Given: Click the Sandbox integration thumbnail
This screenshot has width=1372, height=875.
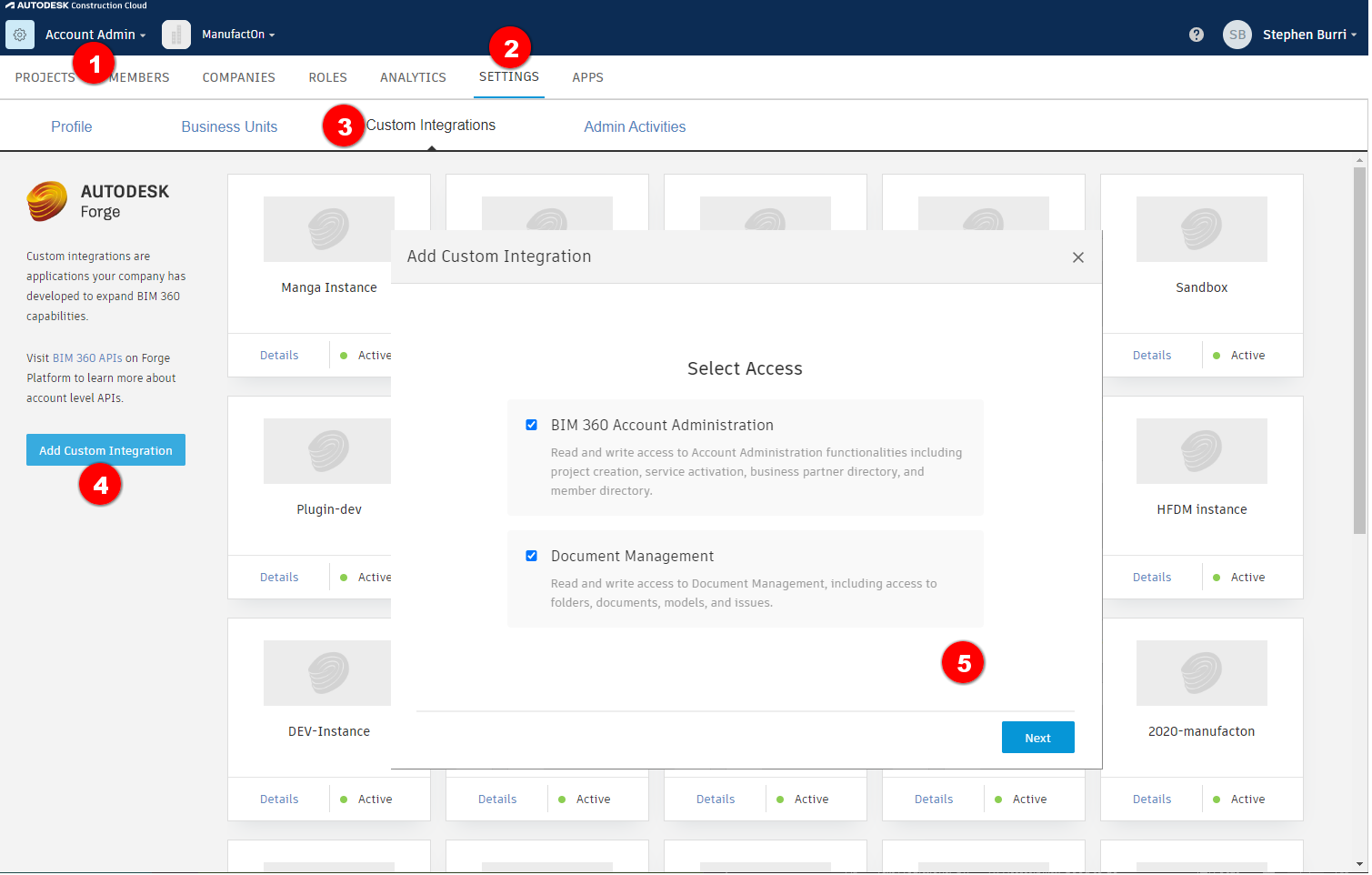Looking at the screenshot, I should [x=1201, y=229].
